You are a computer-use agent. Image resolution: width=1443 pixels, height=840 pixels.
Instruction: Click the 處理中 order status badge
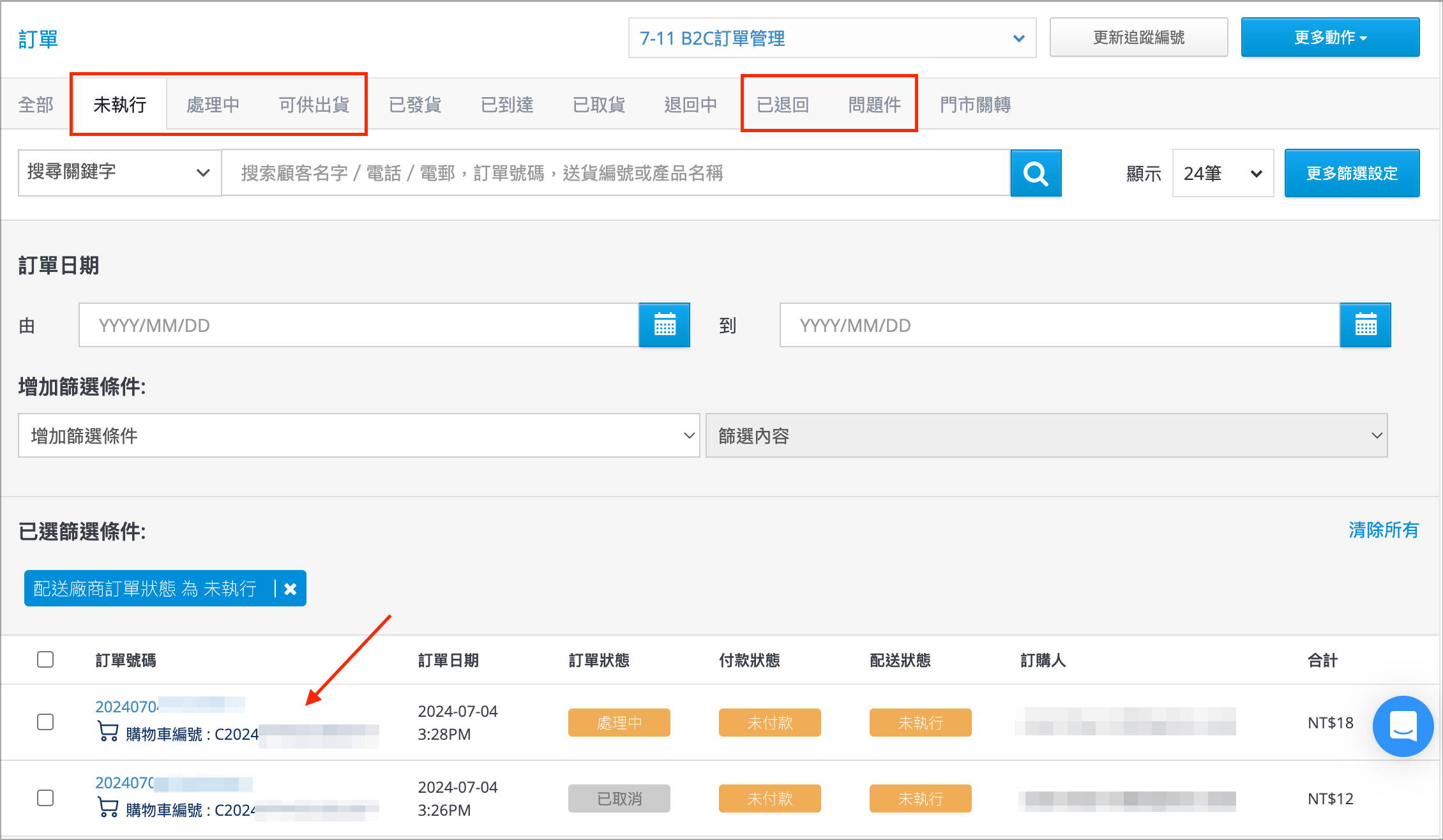click(x=619, y=723)
